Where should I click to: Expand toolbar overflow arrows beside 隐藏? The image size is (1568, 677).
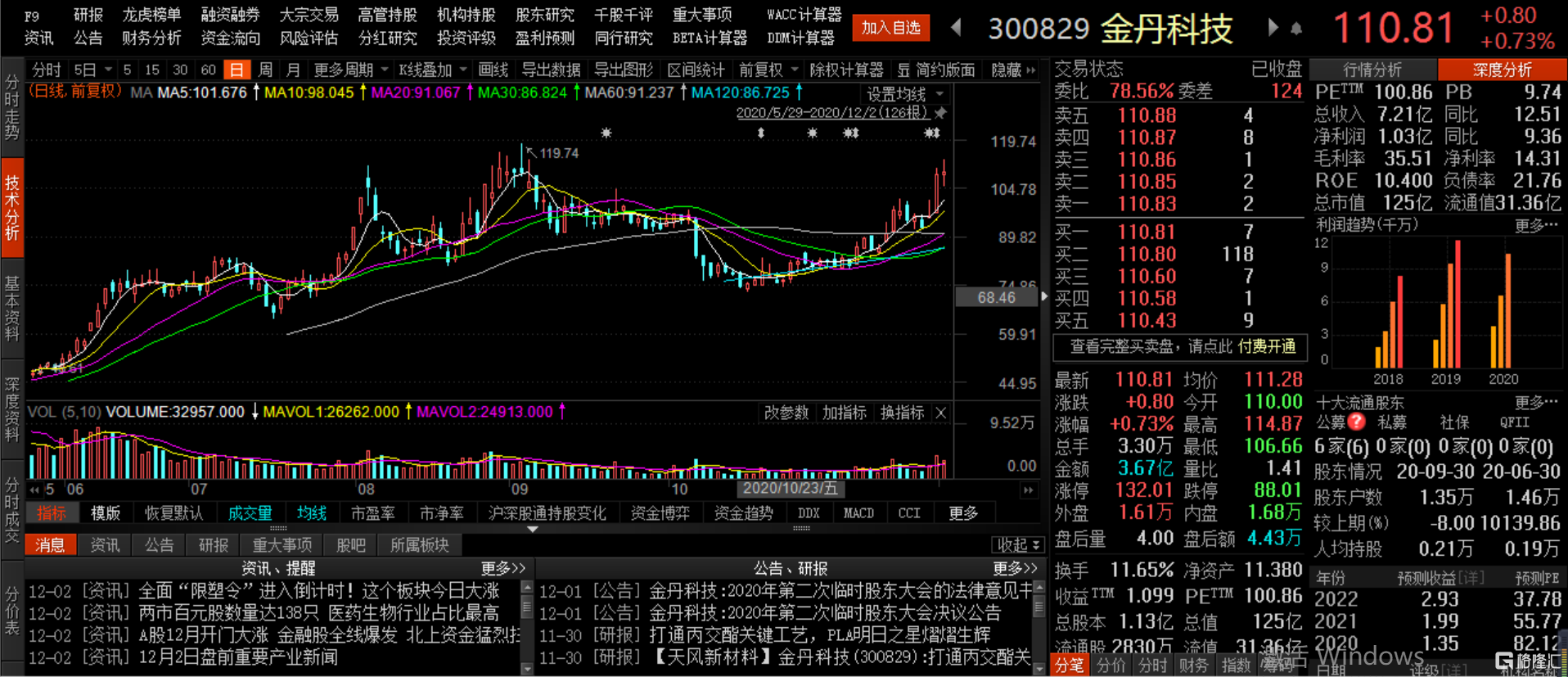1030,70
